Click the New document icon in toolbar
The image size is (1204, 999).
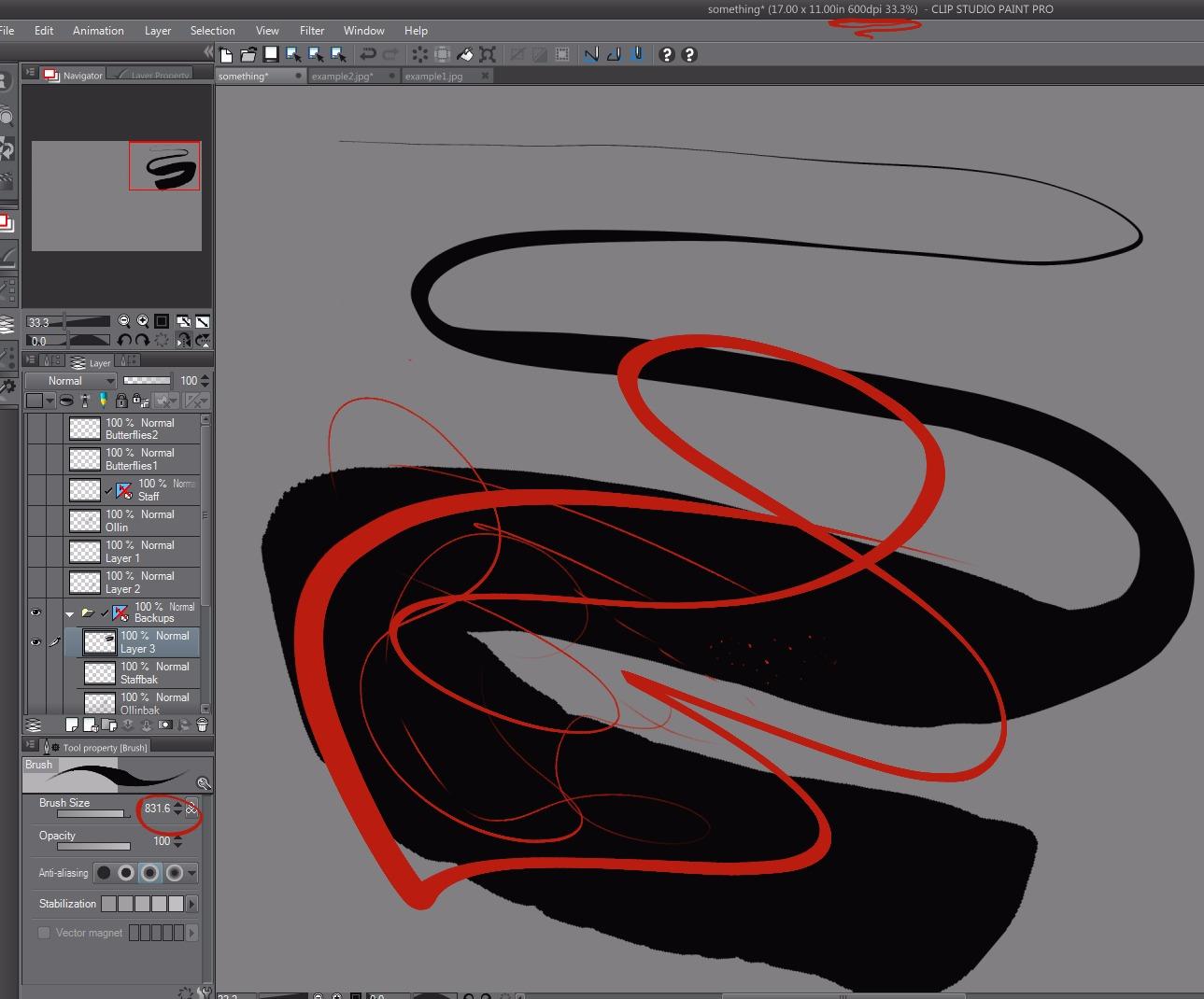tap(226, 55)
